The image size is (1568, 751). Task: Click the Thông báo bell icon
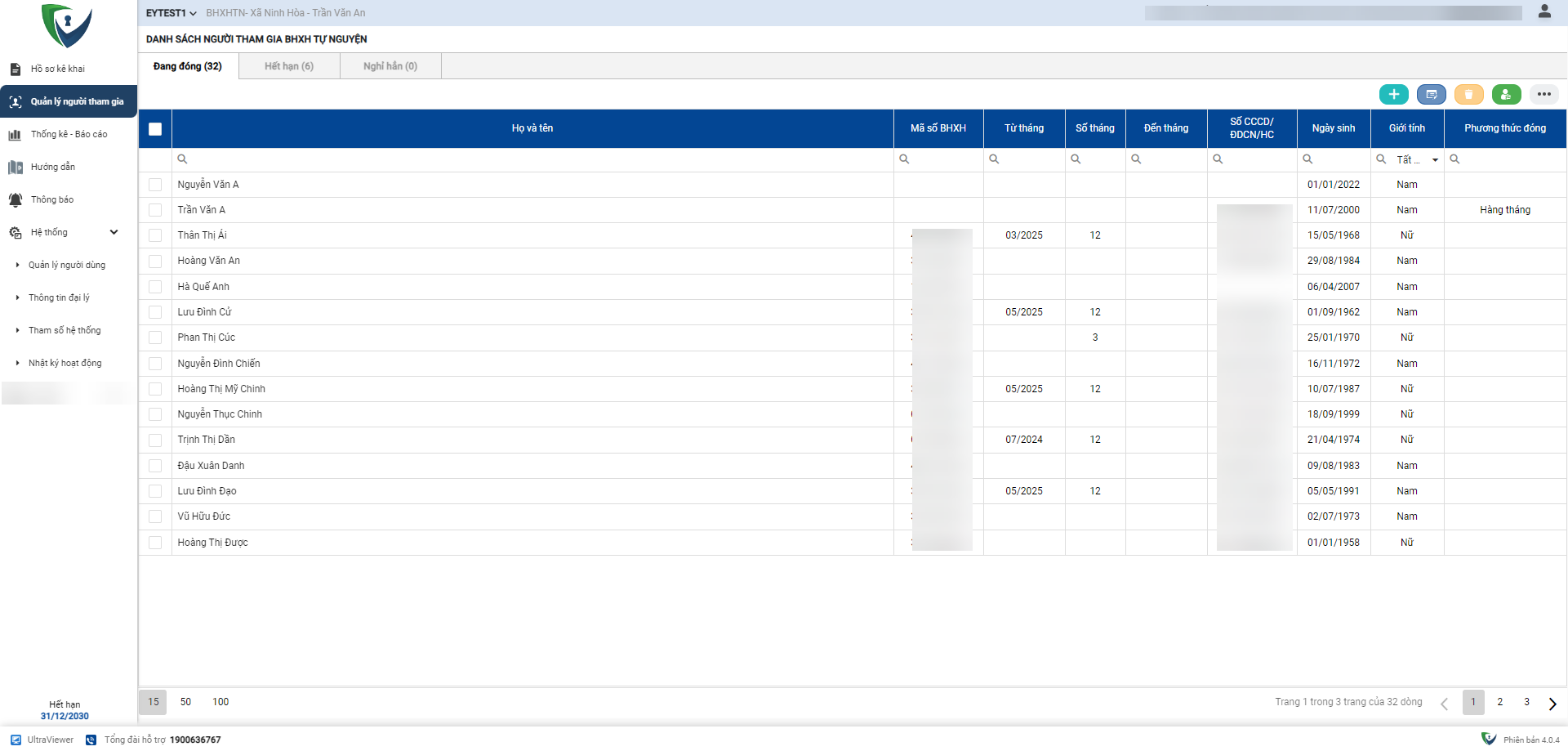(16, 200)
